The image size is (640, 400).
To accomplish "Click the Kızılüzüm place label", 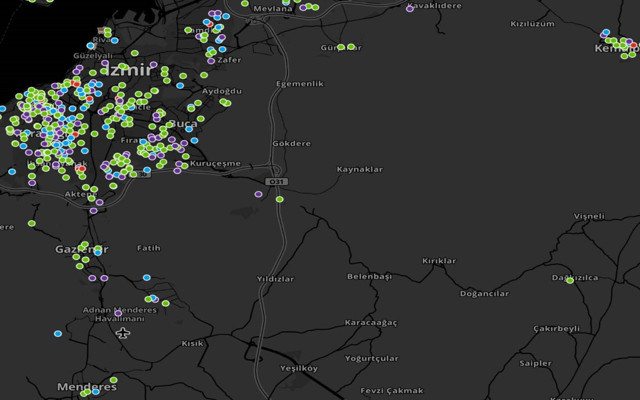I will coord(532,23).
